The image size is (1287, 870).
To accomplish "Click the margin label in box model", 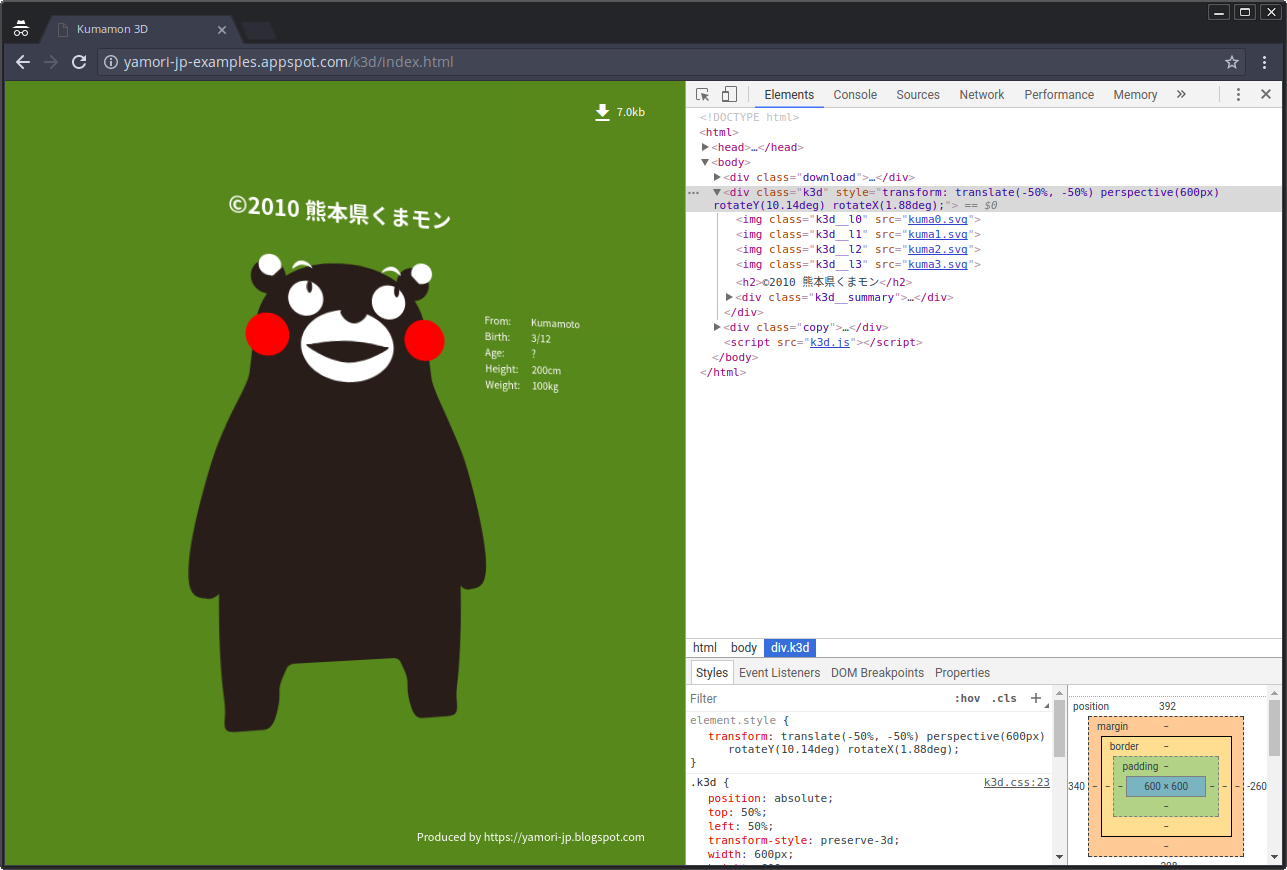I will (1113, 727).
